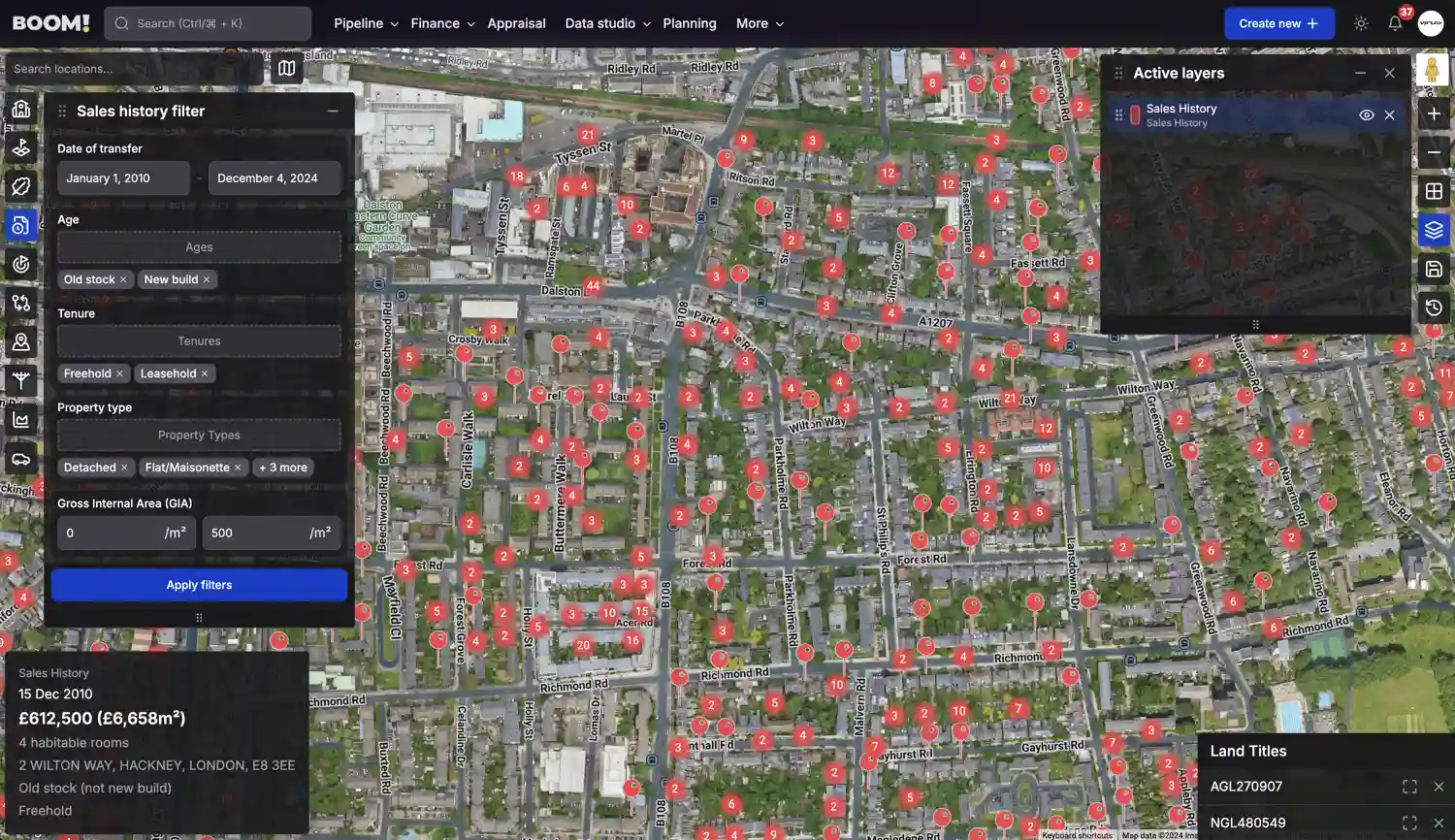Select the route connections sidebar tool

tap(21, 303)
